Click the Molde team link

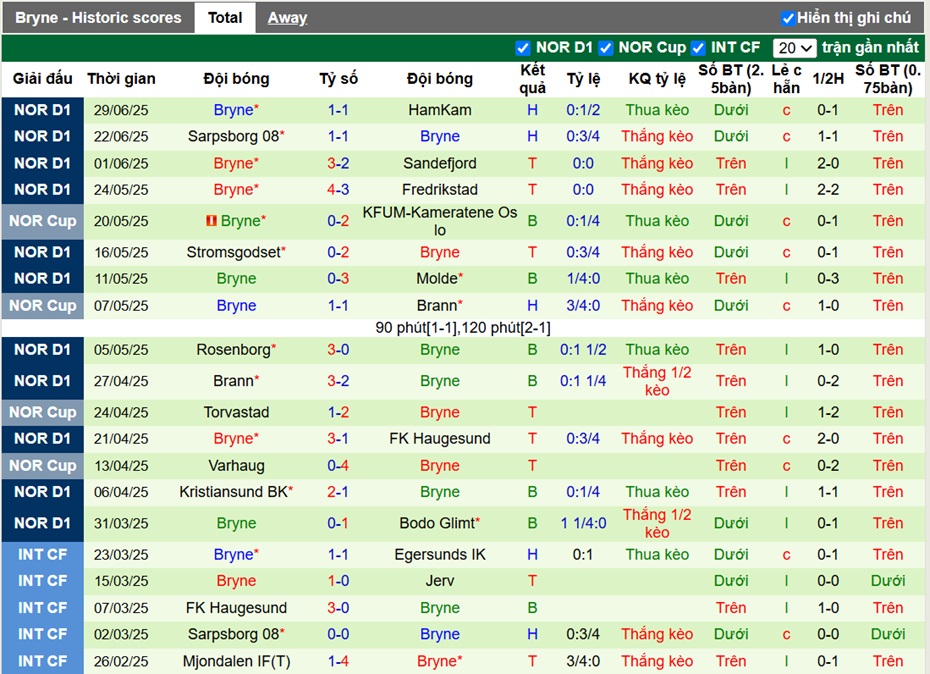pyautogui.click(x=439, y=278)
